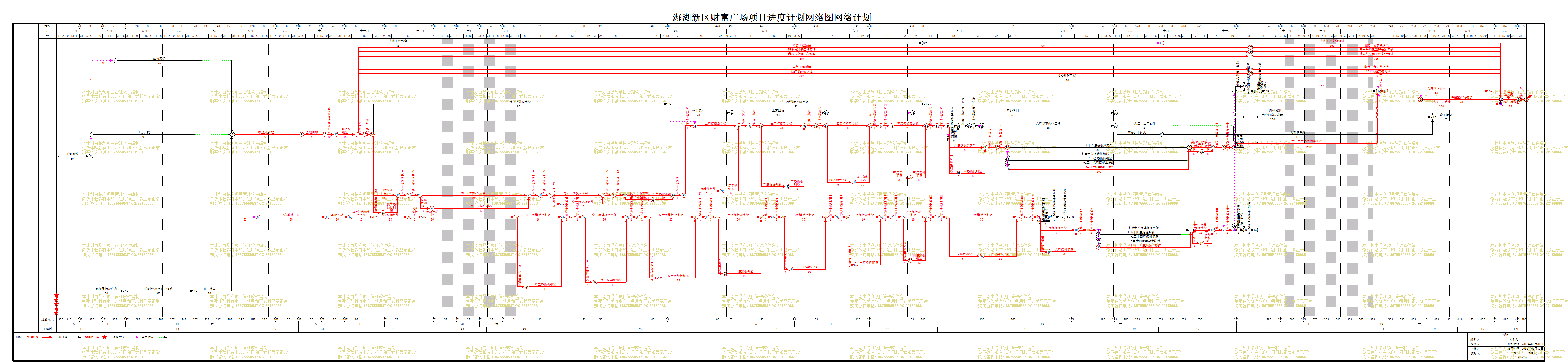The width and height of the screenshot is (1568, 362).
Task: Click node 9 after B段基础工程
Action: coord(301,135)
